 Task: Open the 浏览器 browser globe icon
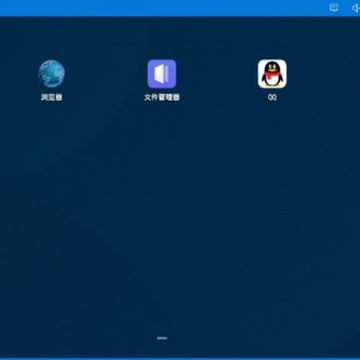click(x=51, y=74)
